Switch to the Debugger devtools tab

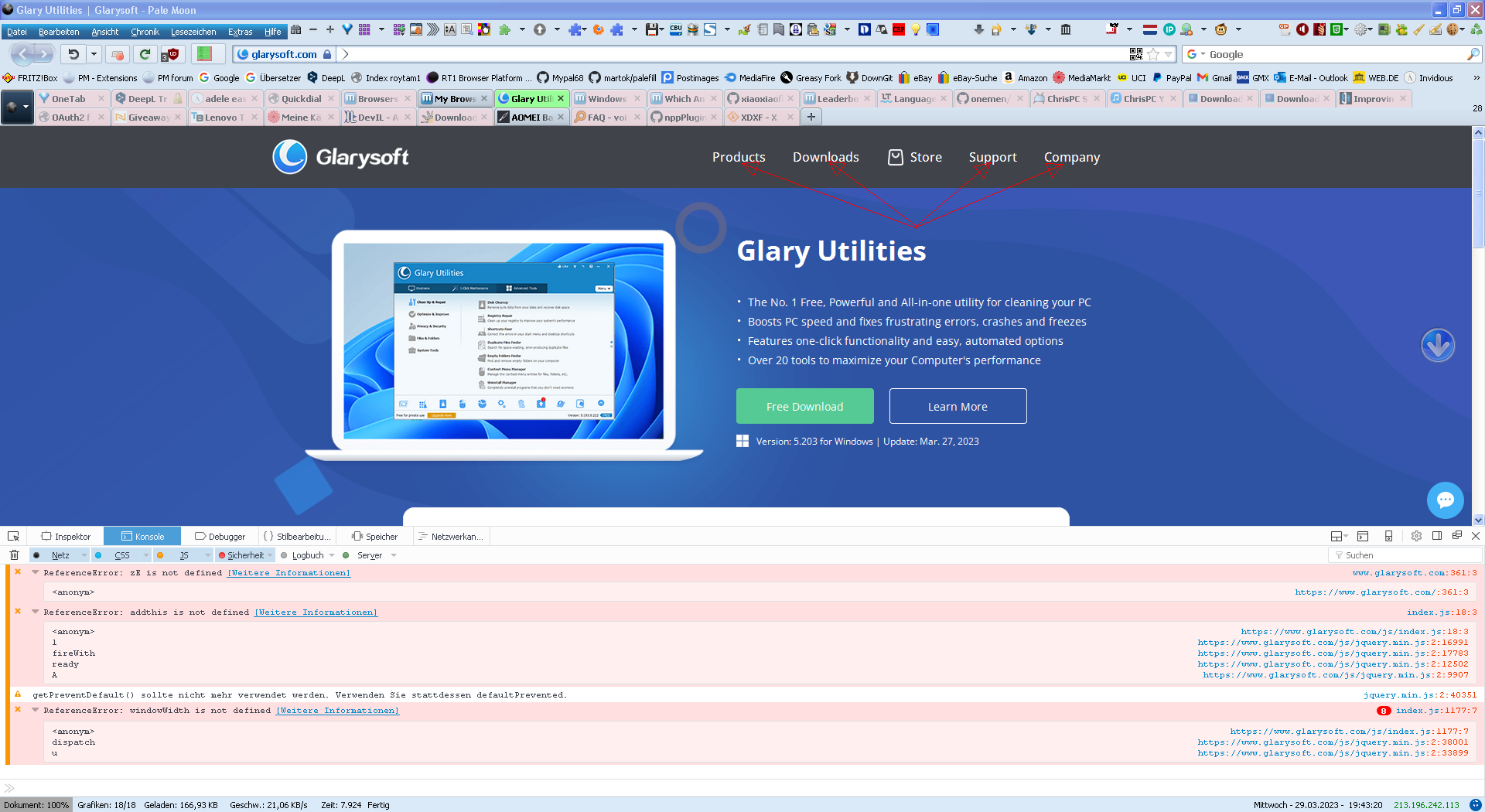tap(220, 536)
